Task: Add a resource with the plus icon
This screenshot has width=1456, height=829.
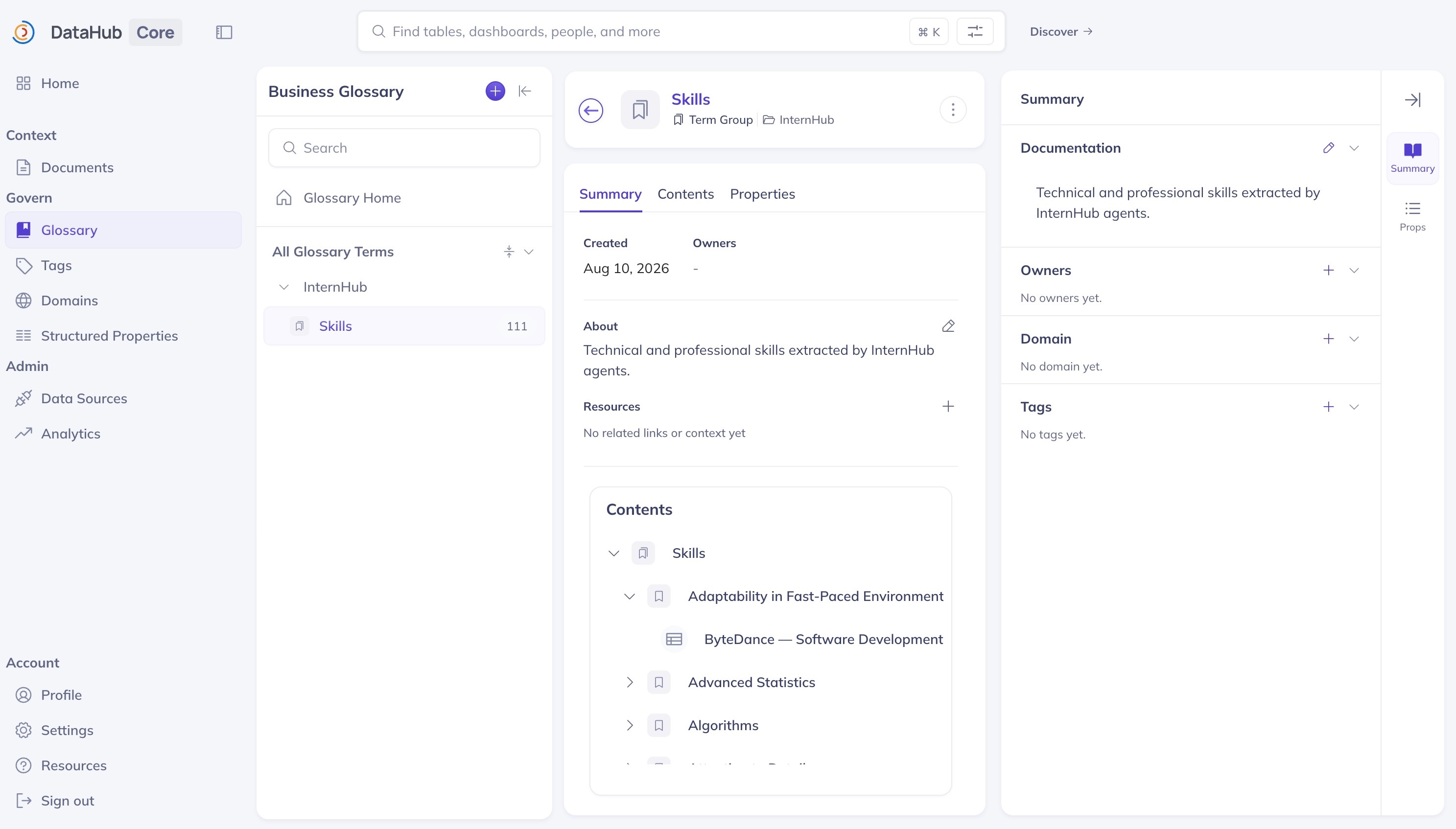Action: (x=948, y=407)
